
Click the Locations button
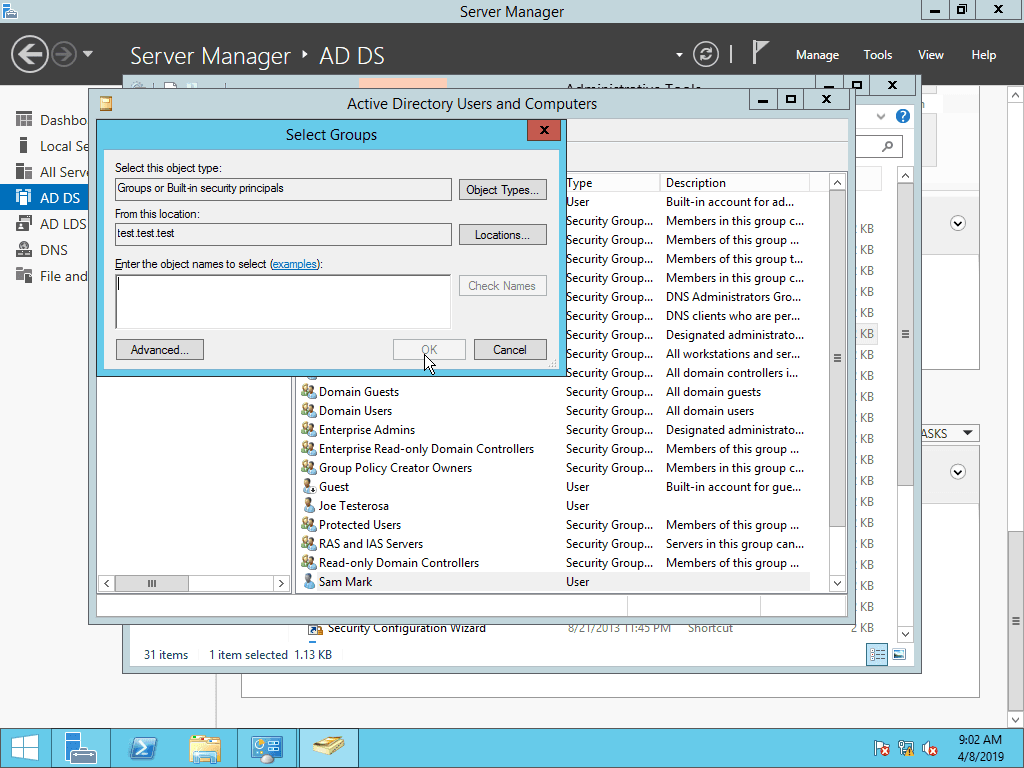pos(502,234)
